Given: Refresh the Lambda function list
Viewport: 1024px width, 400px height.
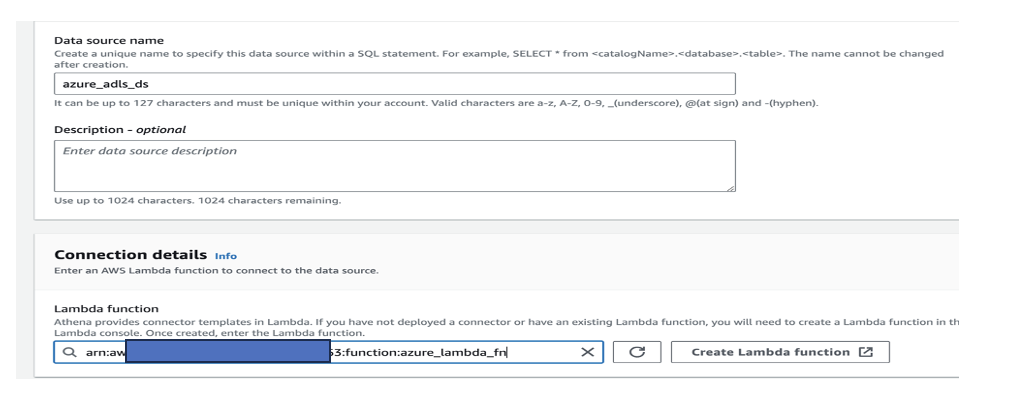Looking at the screenshot, I should click(637, 352).
